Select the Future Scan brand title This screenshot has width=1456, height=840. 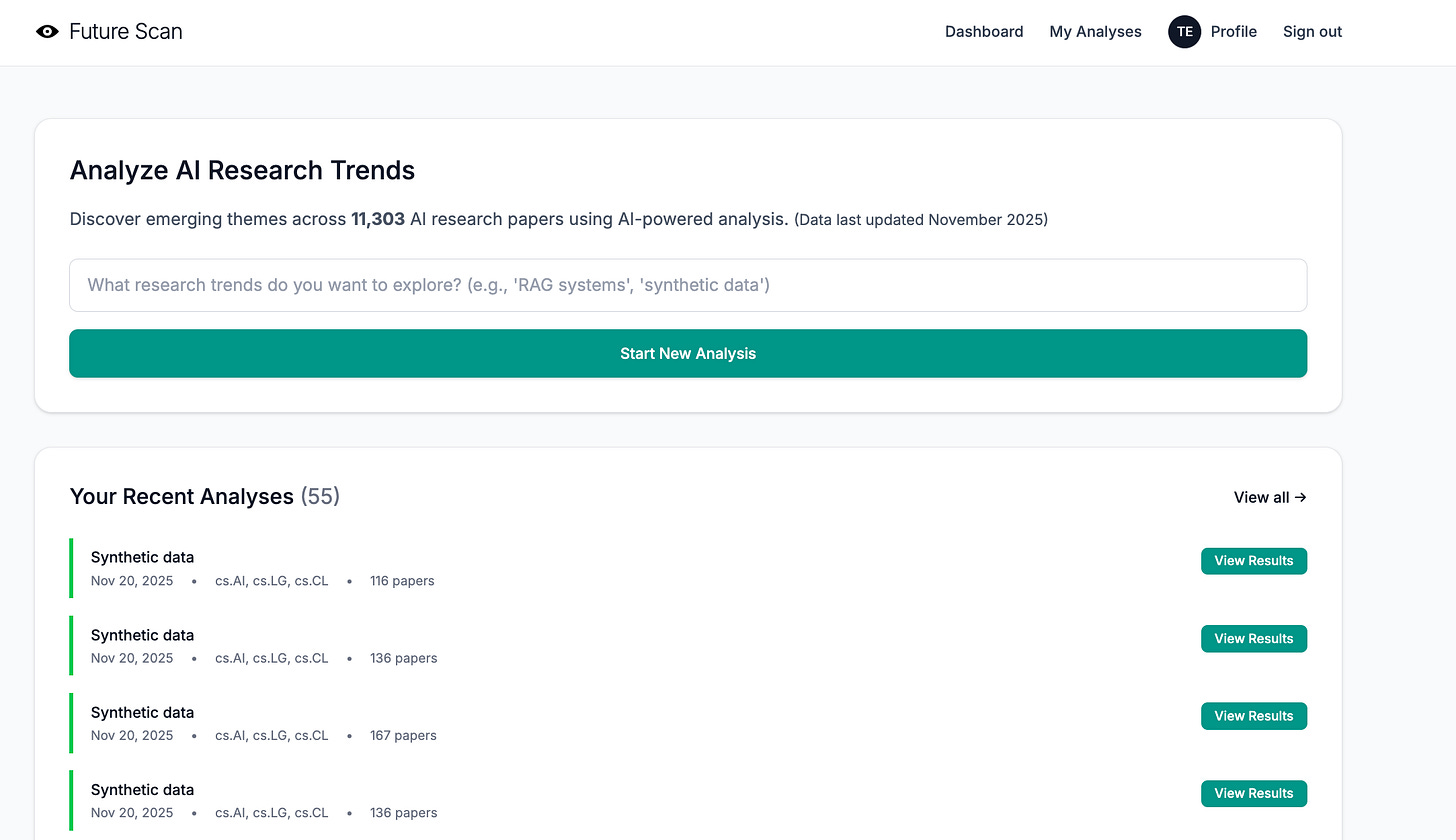pos(126,32)
